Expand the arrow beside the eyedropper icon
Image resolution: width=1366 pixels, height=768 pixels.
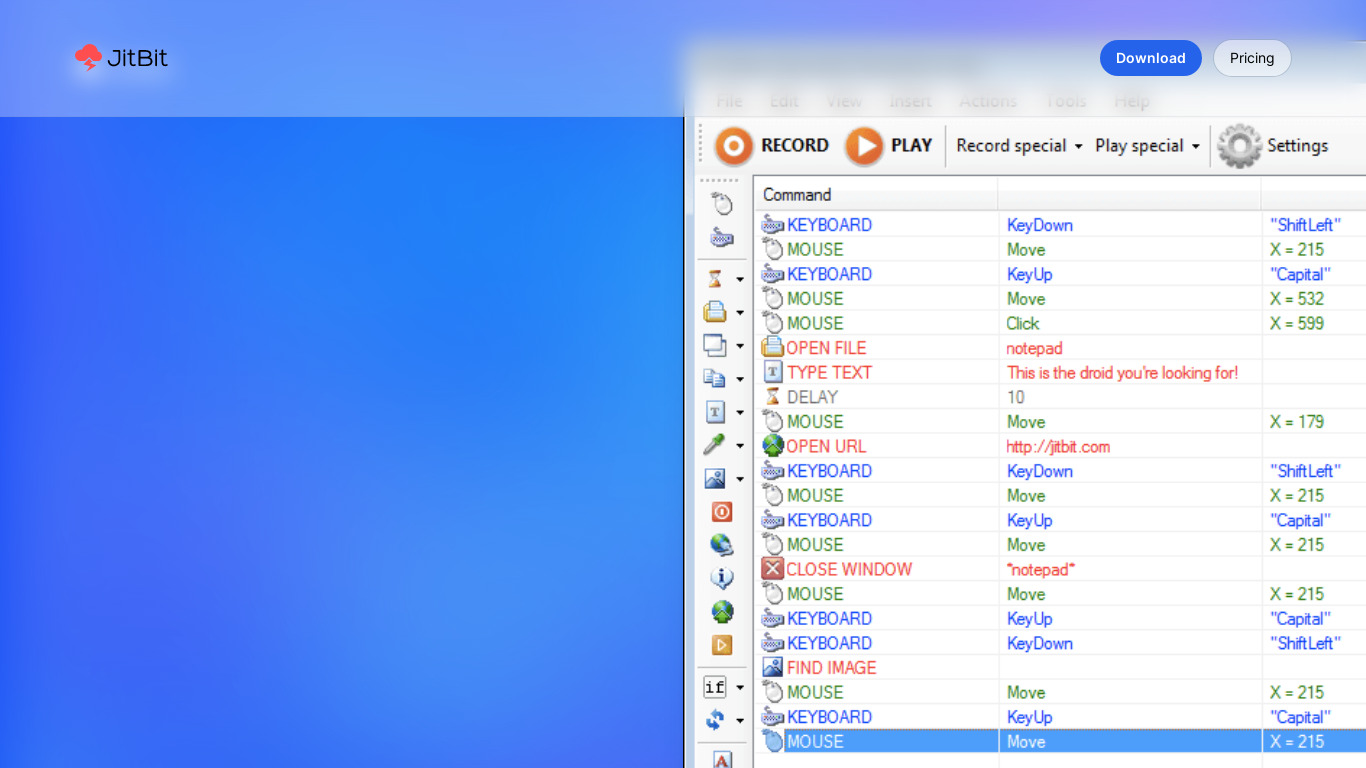click(740, 446)
